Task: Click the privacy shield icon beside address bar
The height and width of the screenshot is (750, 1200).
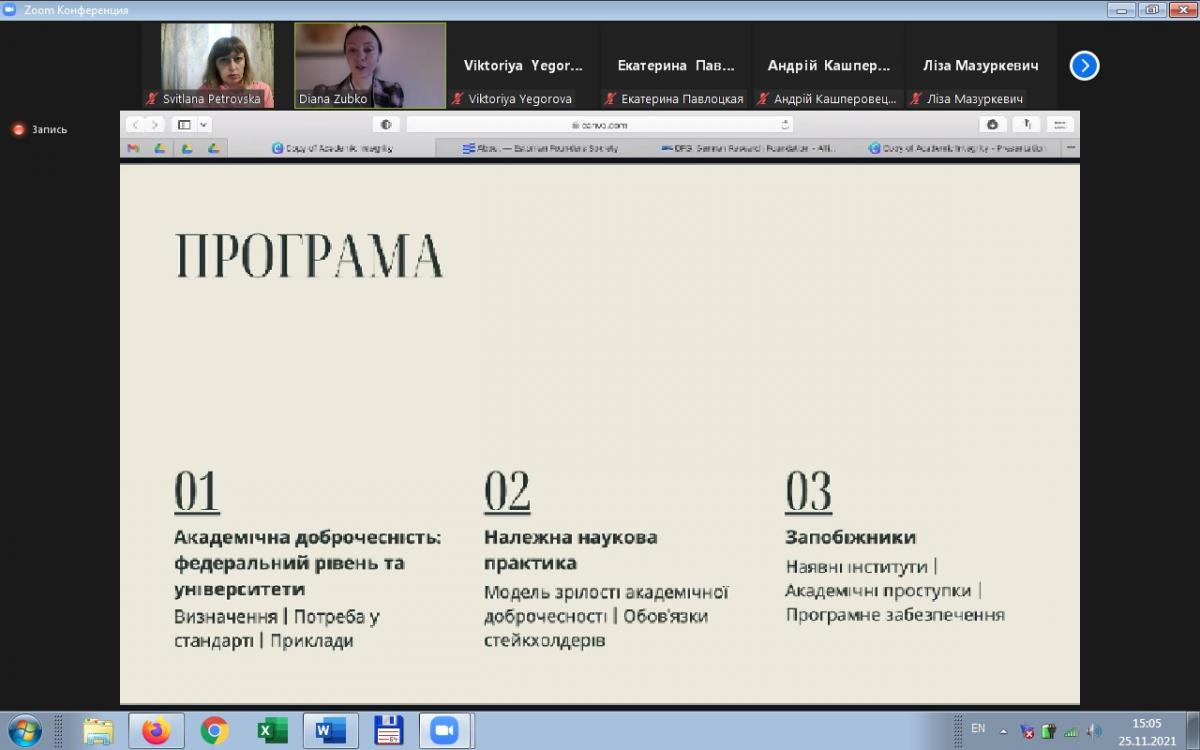Action: [x=386, y=125]
